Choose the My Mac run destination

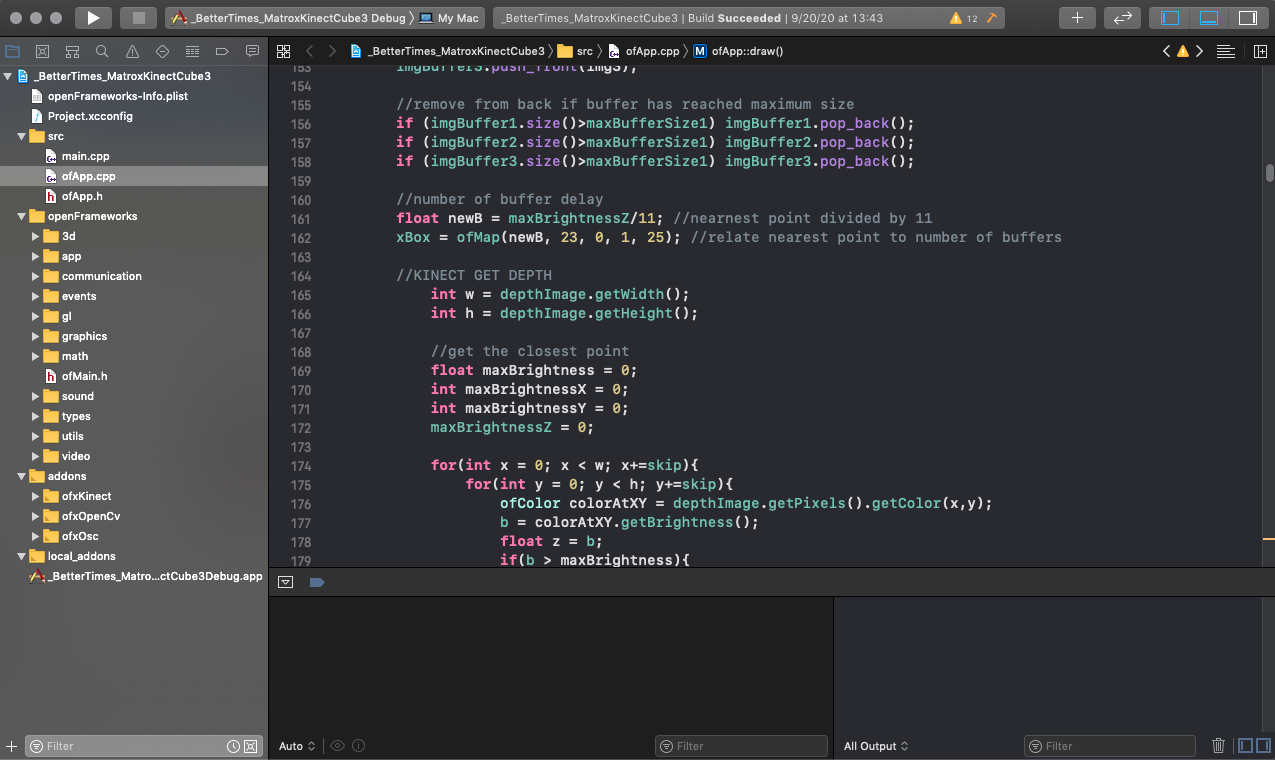tap(449, 18)
